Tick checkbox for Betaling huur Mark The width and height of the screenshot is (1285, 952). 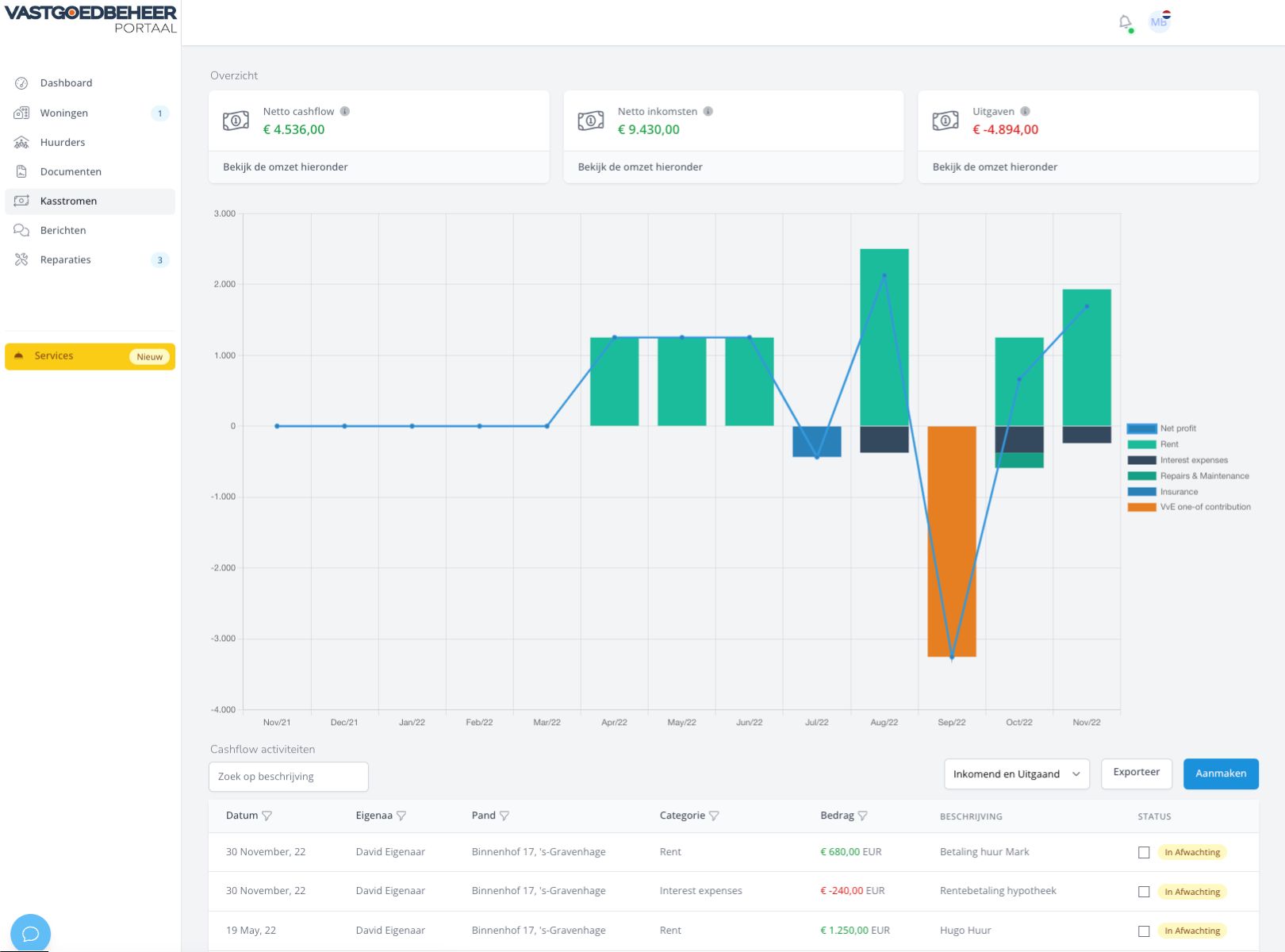click(1144, 852)
